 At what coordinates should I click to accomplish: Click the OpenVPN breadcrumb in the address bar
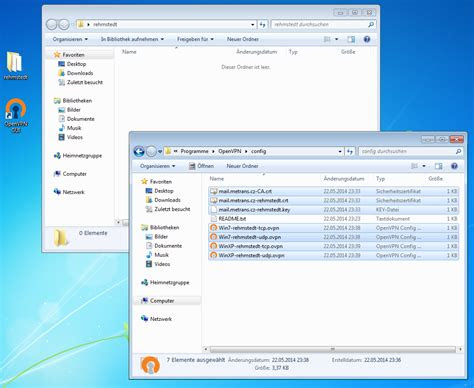[230, 151]
